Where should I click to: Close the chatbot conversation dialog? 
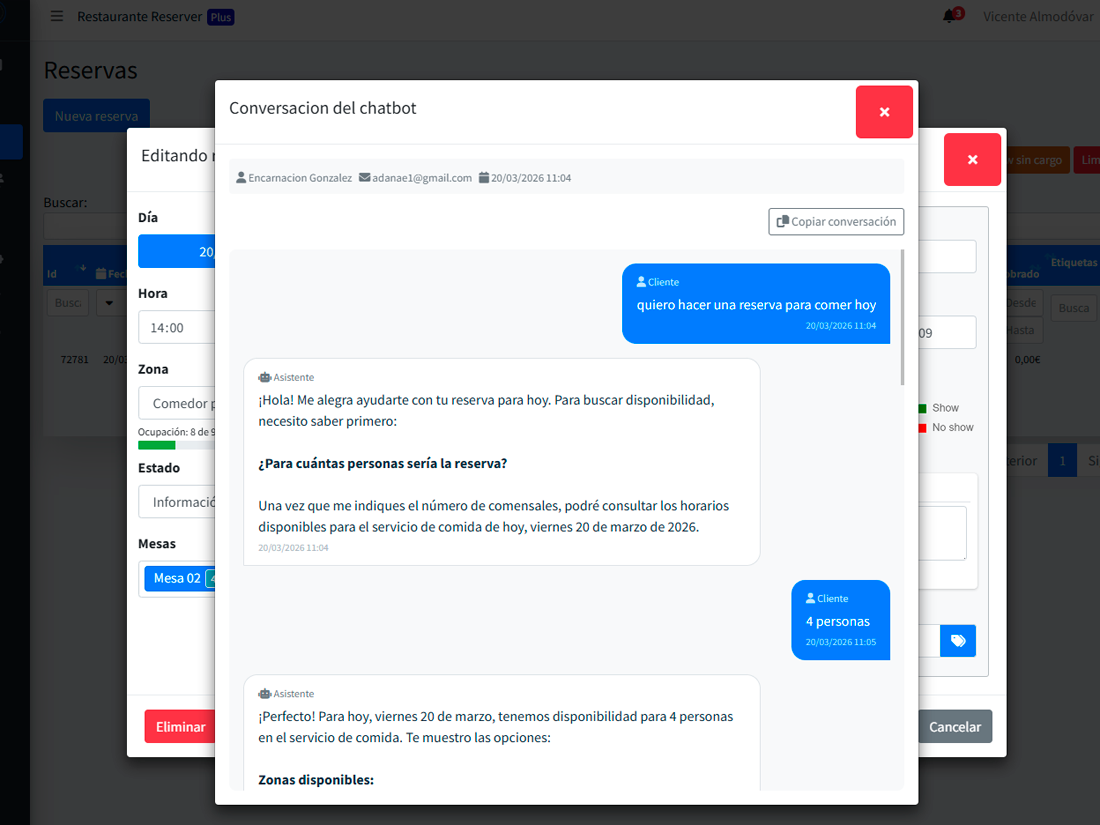tap(884, 112)
